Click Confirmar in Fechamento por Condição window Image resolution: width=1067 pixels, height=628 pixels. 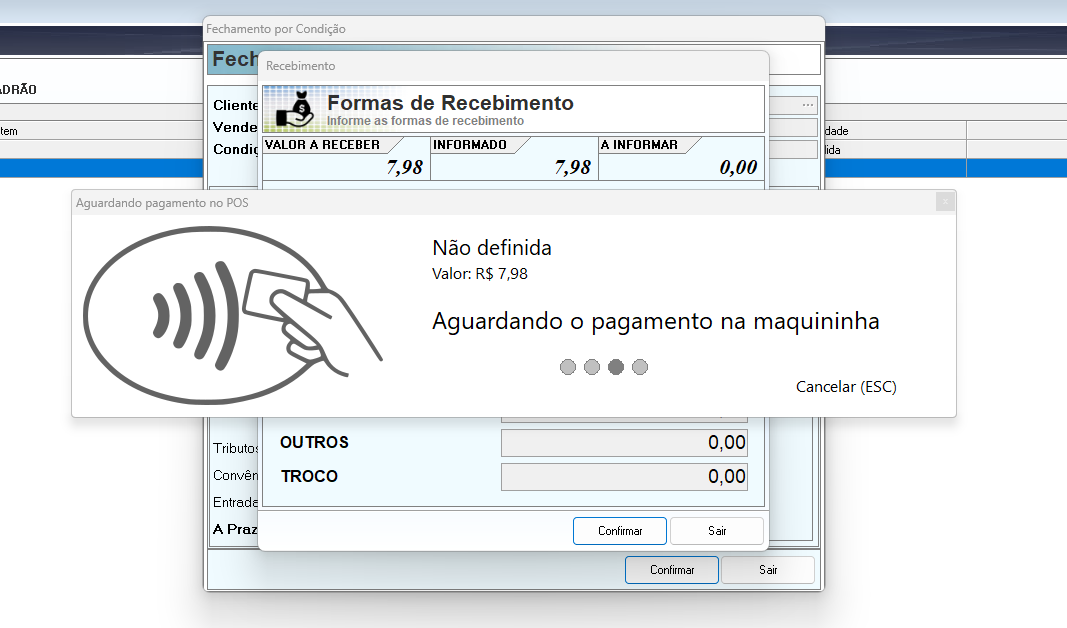(672, 570)
